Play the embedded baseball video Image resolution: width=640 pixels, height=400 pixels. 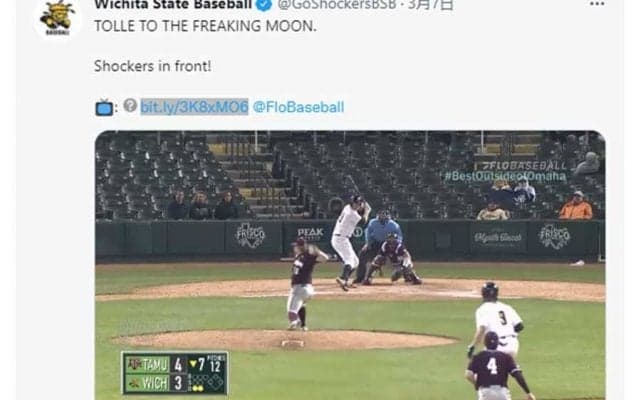[x=350, y=265]
